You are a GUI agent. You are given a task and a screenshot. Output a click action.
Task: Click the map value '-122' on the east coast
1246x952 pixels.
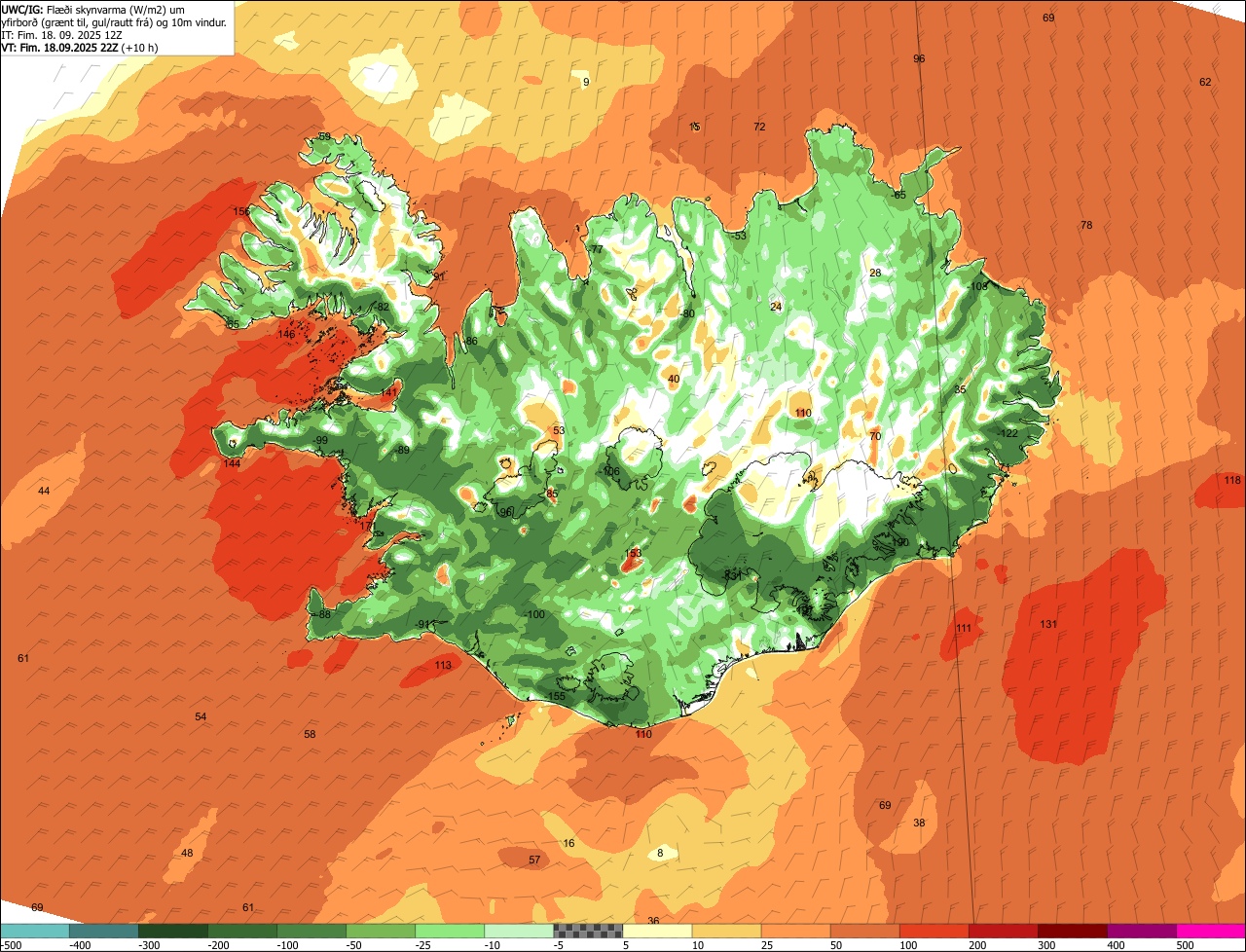1008,434
